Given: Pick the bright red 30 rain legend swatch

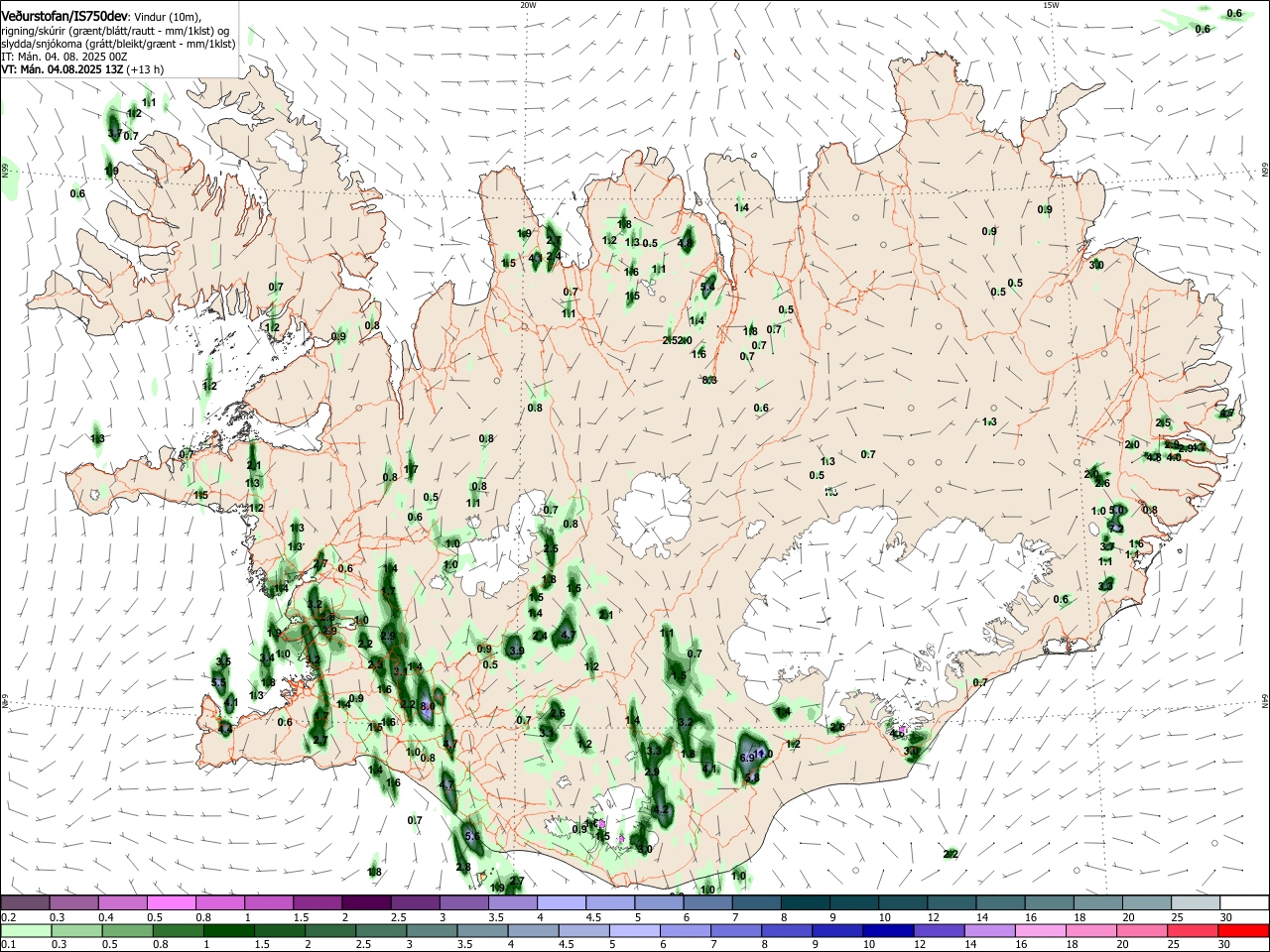Looking at the screenshot, I should [x=1245, y=930].
